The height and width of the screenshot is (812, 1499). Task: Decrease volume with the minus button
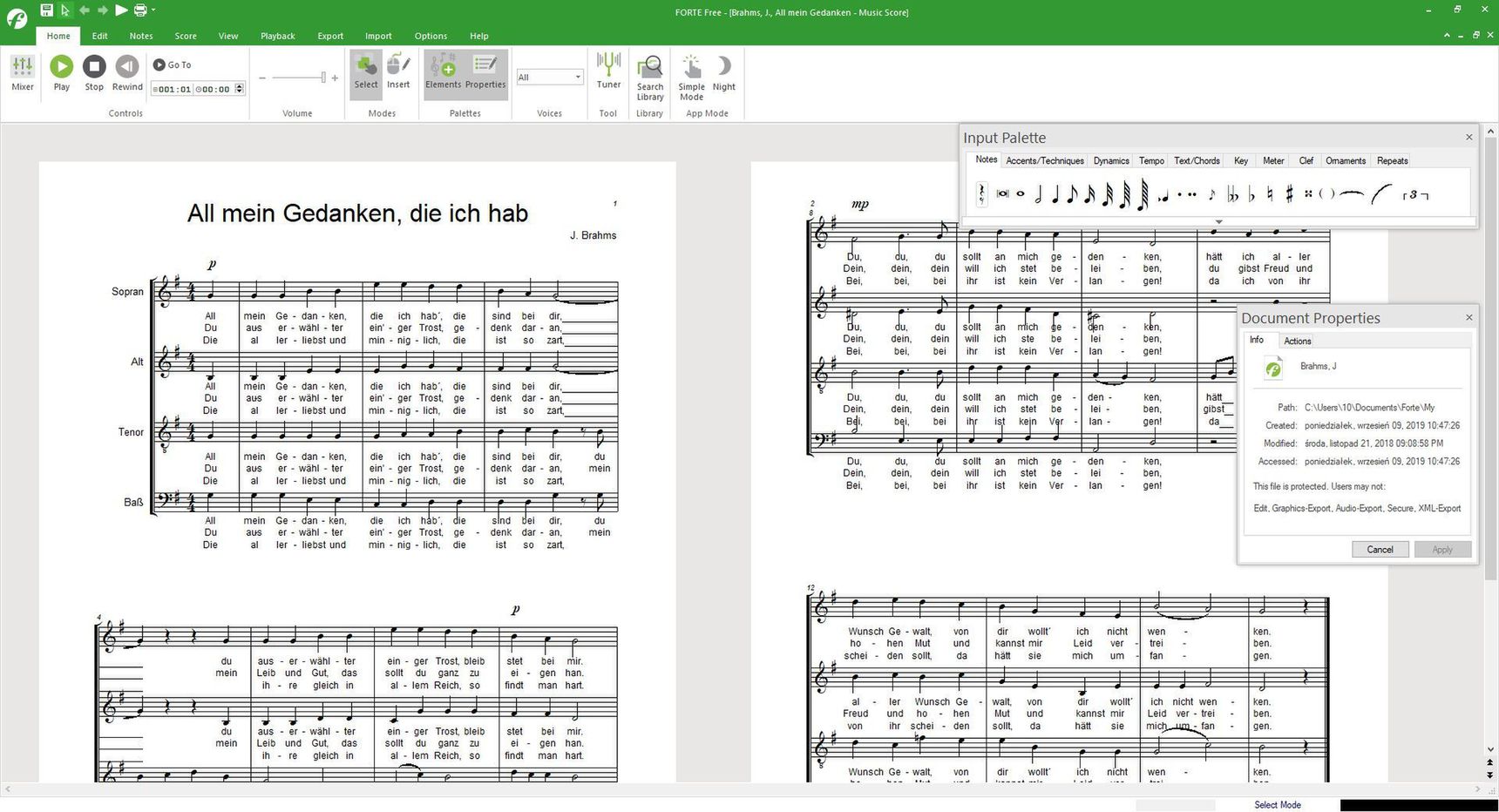click(262, 78)
